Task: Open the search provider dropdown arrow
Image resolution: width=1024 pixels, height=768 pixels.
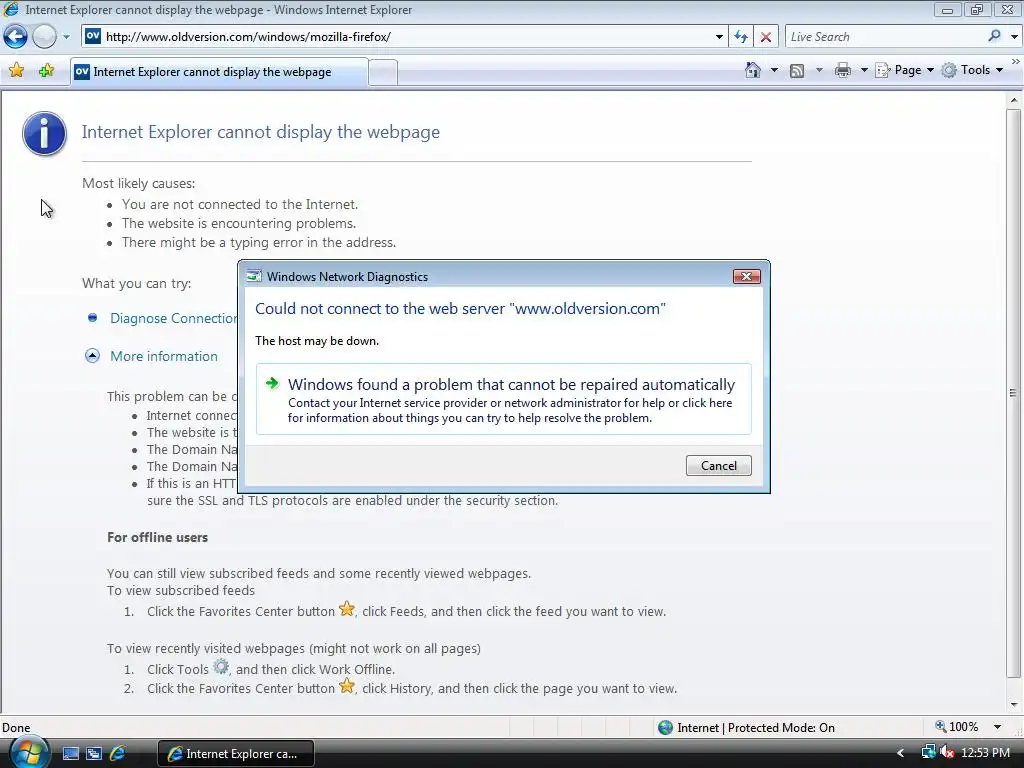Action: click(x=1014, y=37)
